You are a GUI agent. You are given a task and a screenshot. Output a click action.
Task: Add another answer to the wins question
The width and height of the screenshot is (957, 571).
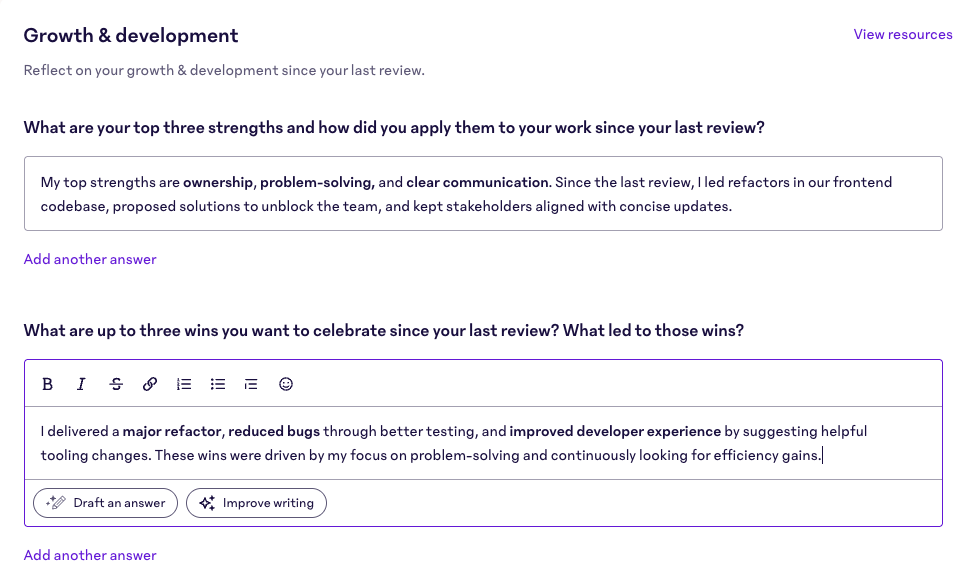[x=90, y=555]
